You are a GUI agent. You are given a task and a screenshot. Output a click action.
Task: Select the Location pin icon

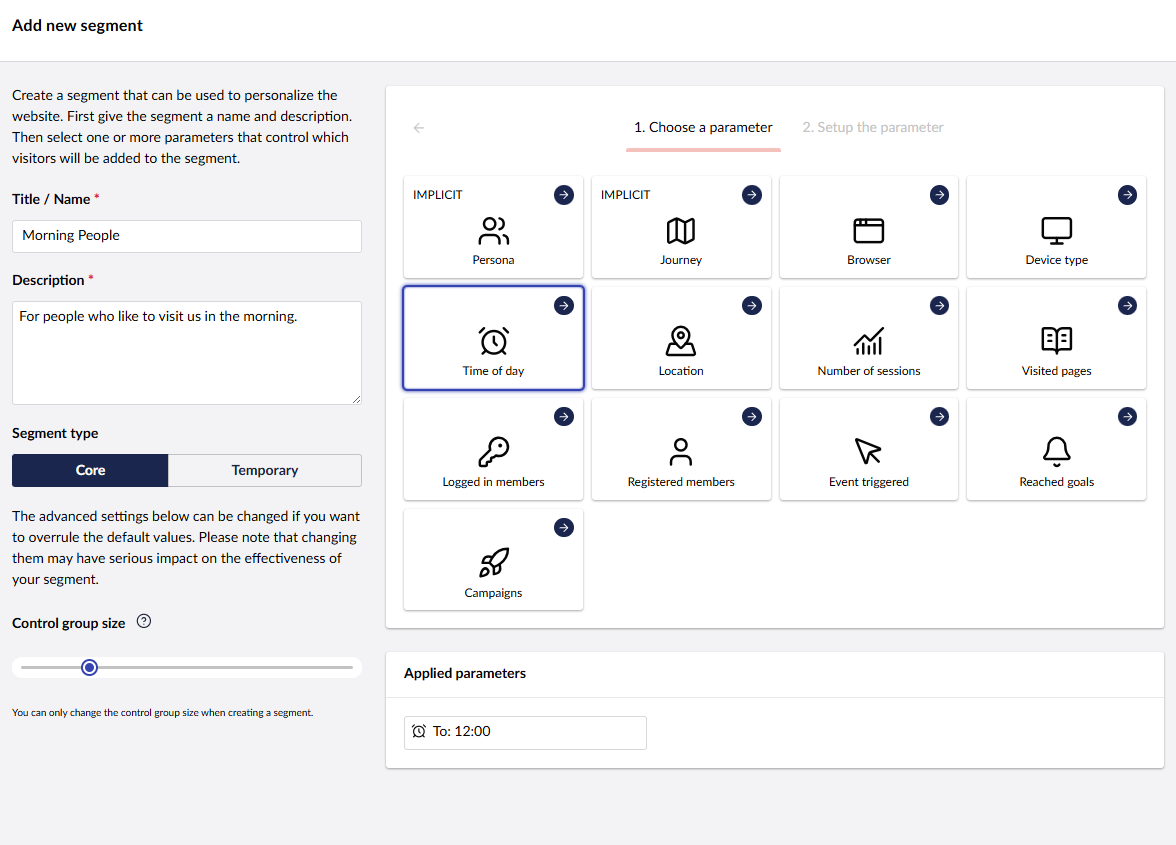681,343
